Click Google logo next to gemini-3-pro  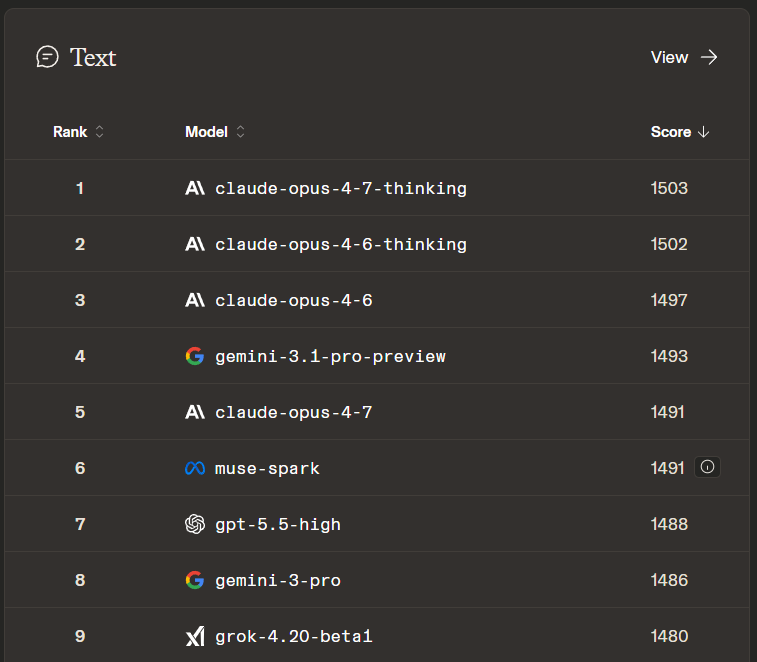(x=195, y=580)
